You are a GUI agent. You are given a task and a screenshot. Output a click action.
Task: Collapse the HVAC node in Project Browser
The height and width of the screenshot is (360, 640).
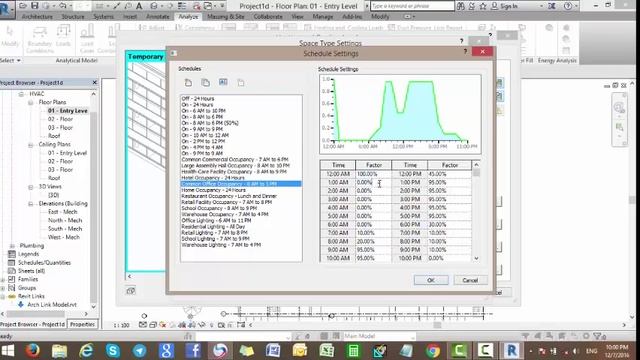click(x=21, y=94)
